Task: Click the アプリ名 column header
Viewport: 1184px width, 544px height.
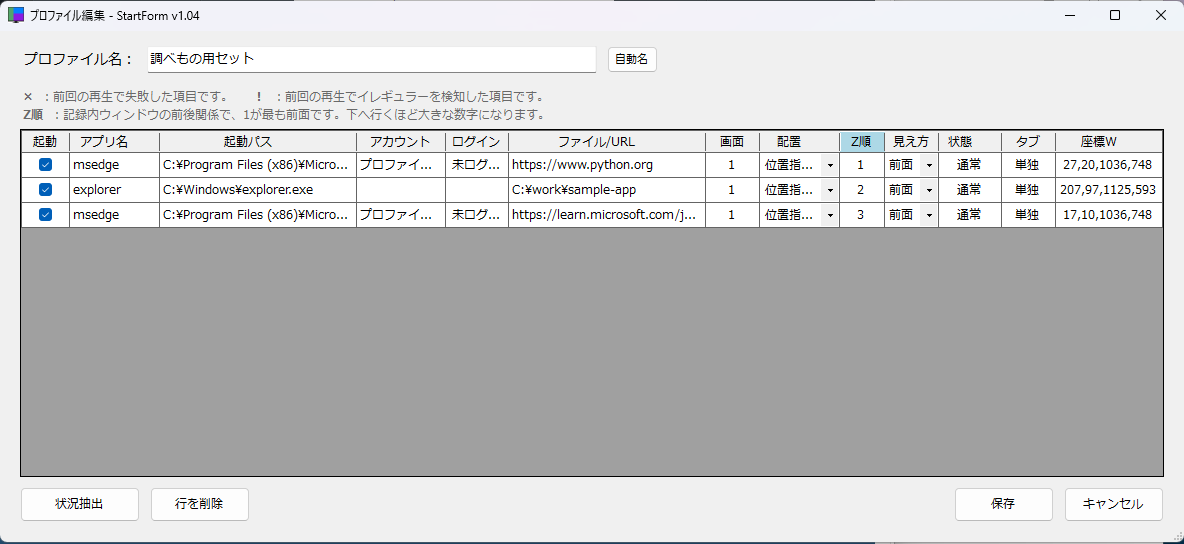Action: (114, 141)
